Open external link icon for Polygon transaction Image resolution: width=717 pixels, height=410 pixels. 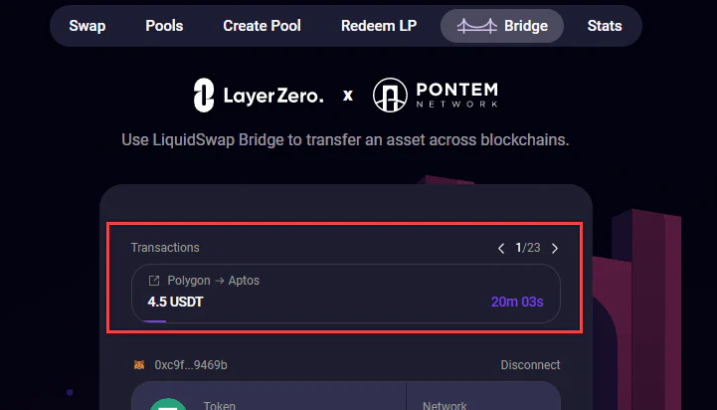coord(154,281)
